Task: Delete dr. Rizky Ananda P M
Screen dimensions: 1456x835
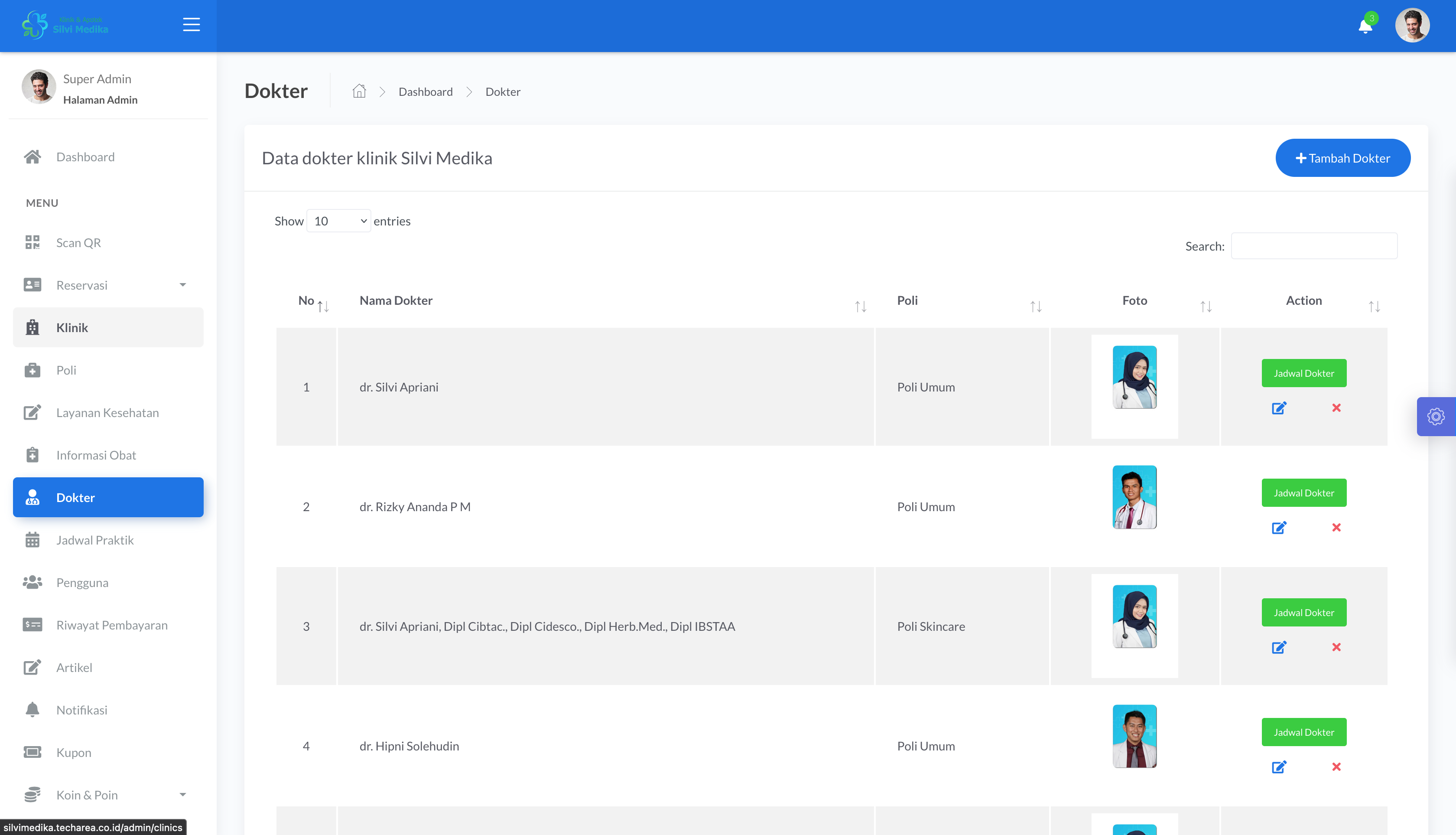Action: (x=1336, y=528)
